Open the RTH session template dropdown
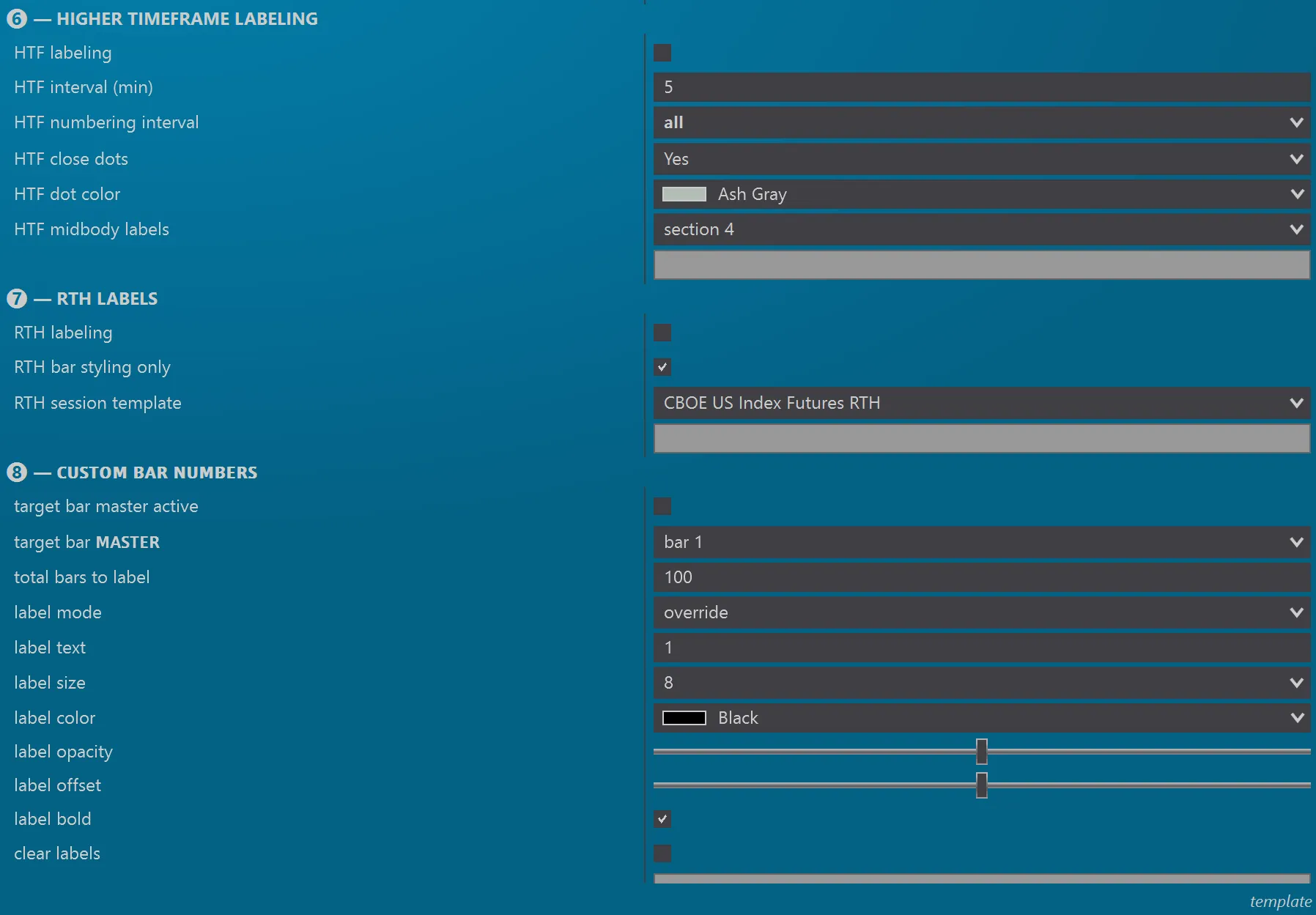 pyautogui.click(x=982, y=403)
